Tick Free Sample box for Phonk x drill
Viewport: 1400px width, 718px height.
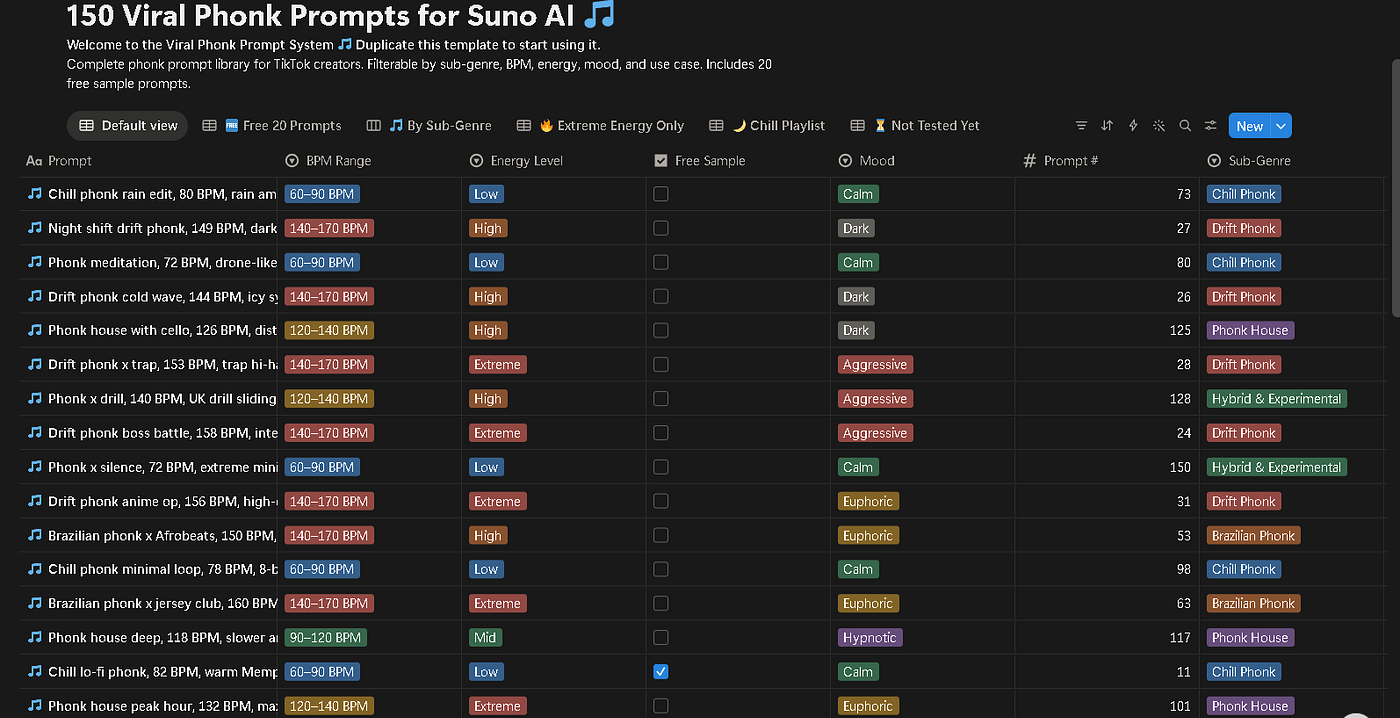[x=661, y=399]
